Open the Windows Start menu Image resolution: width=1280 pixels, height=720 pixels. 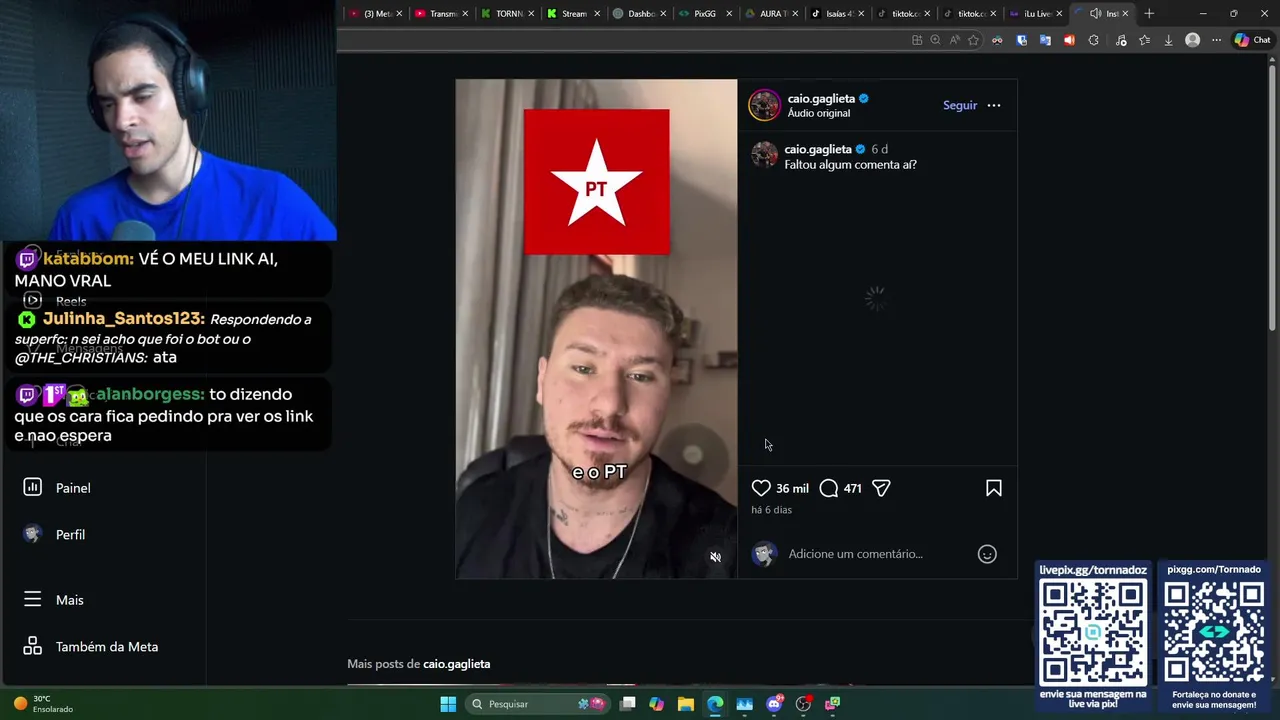tap(448, 704)
